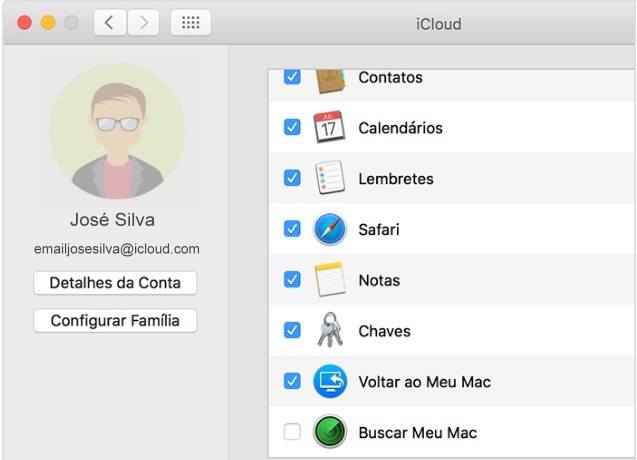Click the Voltar ao Meu Mac icon
Screen dimensions: 637x460
point(329,382)
